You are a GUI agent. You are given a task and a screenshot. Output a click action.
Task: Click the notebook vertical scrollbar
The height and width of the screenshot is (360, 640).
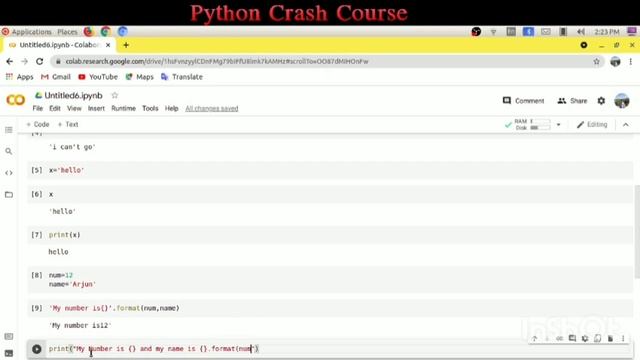[x=637, y=232]
